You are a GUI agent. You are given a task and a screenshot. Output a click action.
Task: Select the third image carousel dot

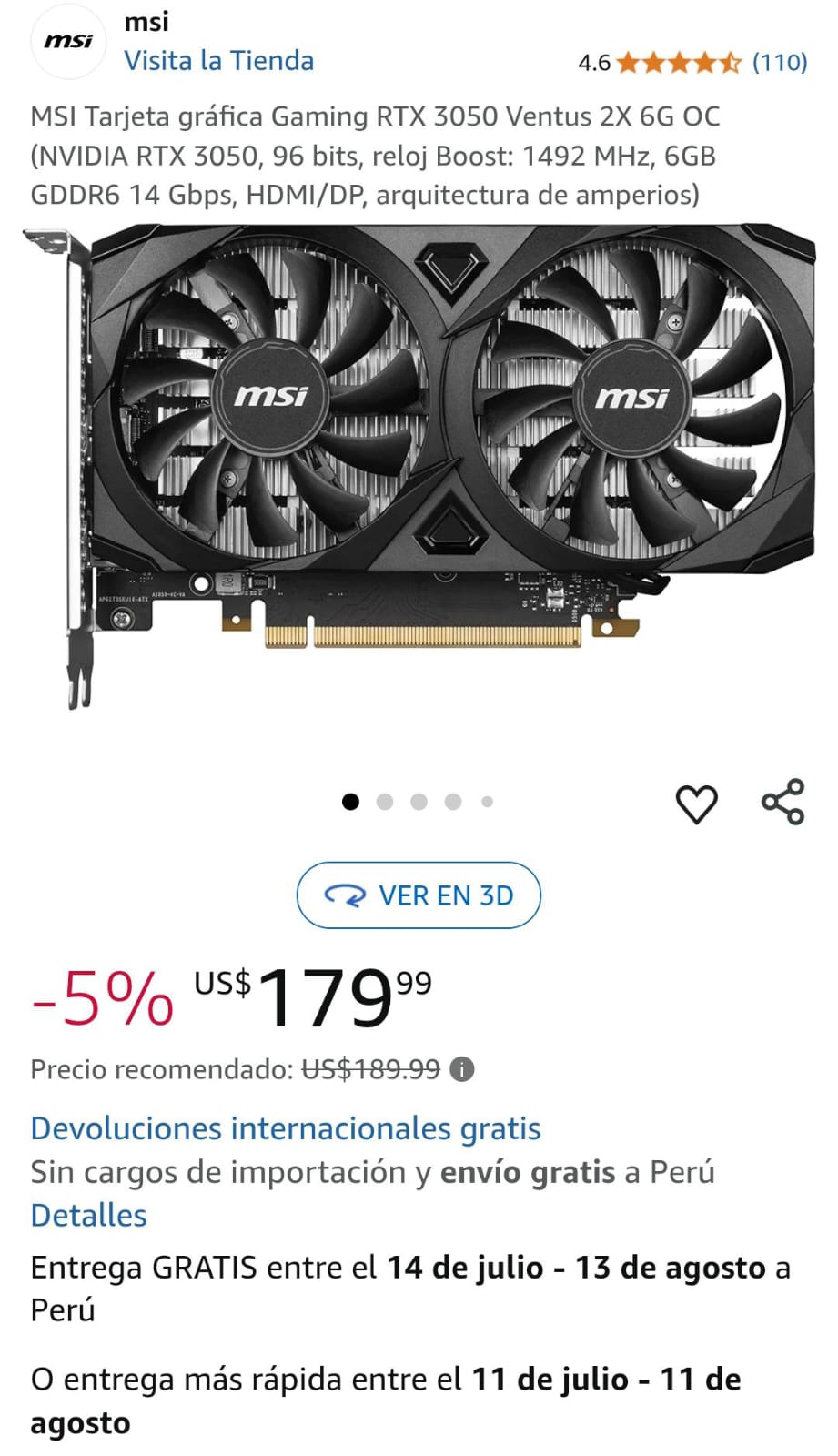point(419,802)
